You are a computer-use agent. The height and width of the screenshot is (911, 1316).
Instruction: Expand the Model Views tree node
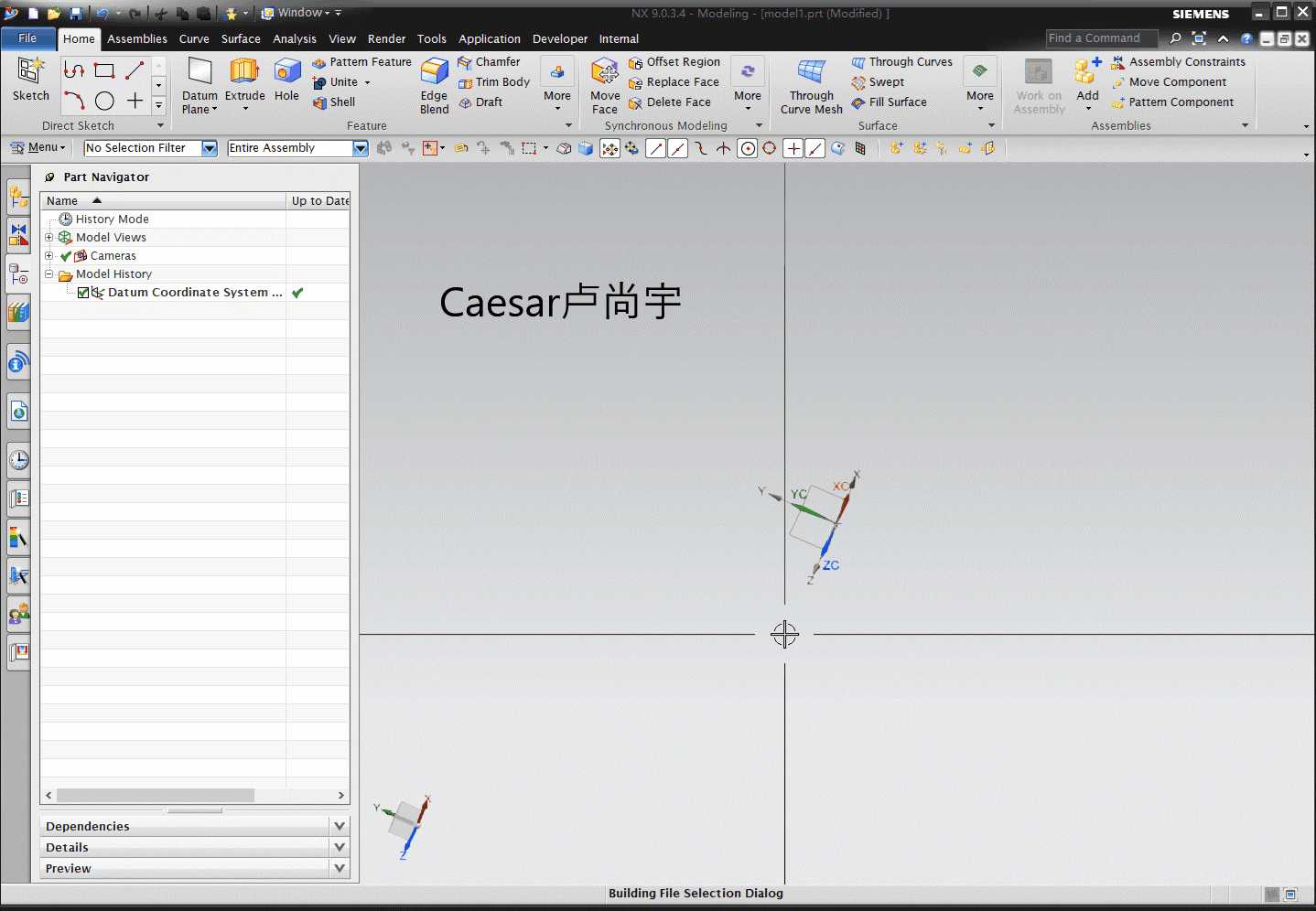point(49,237)
